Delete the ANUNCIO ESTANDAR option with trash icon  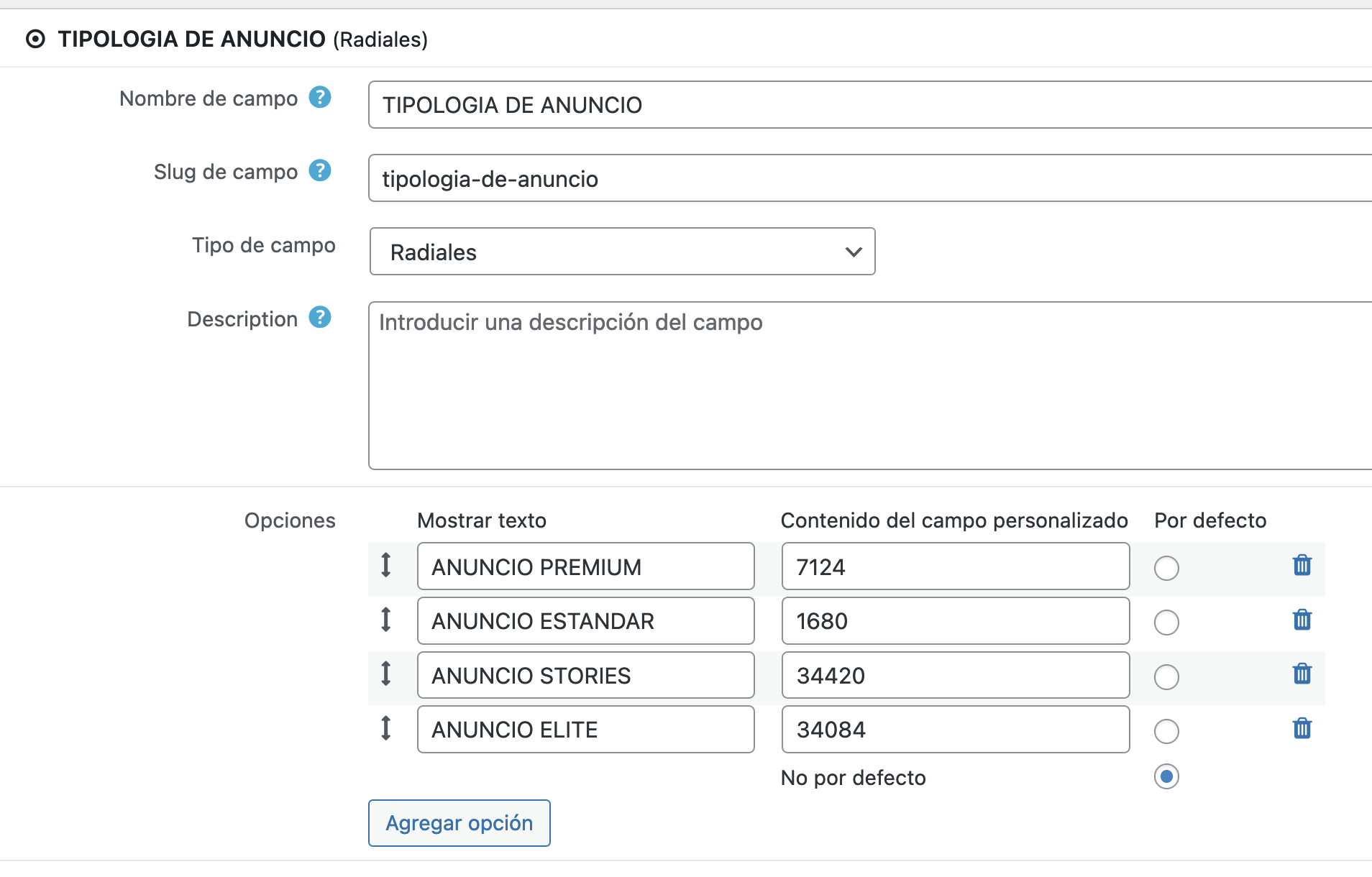(x=1302, y=620)
